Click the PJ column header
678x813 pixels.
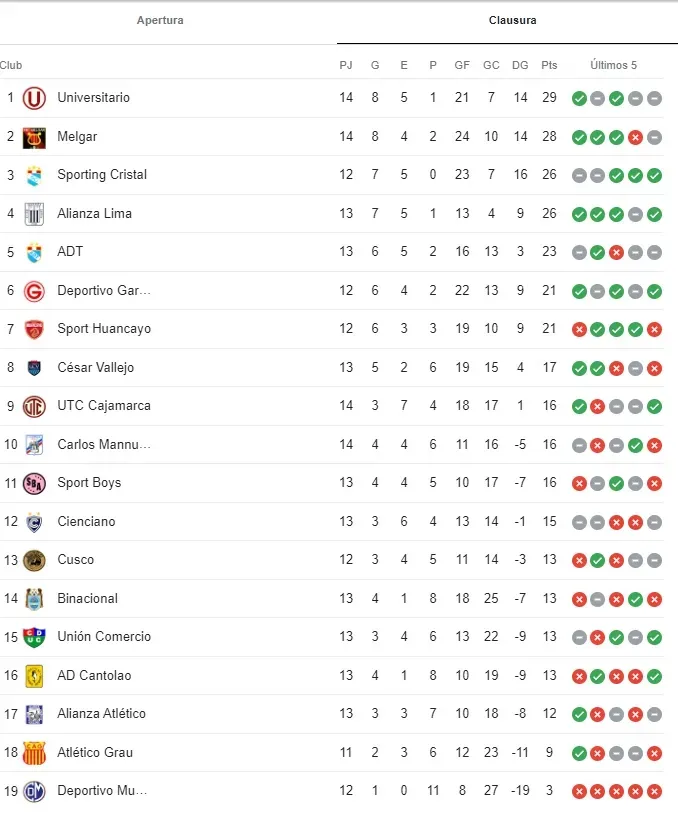[x=346, y=64]
